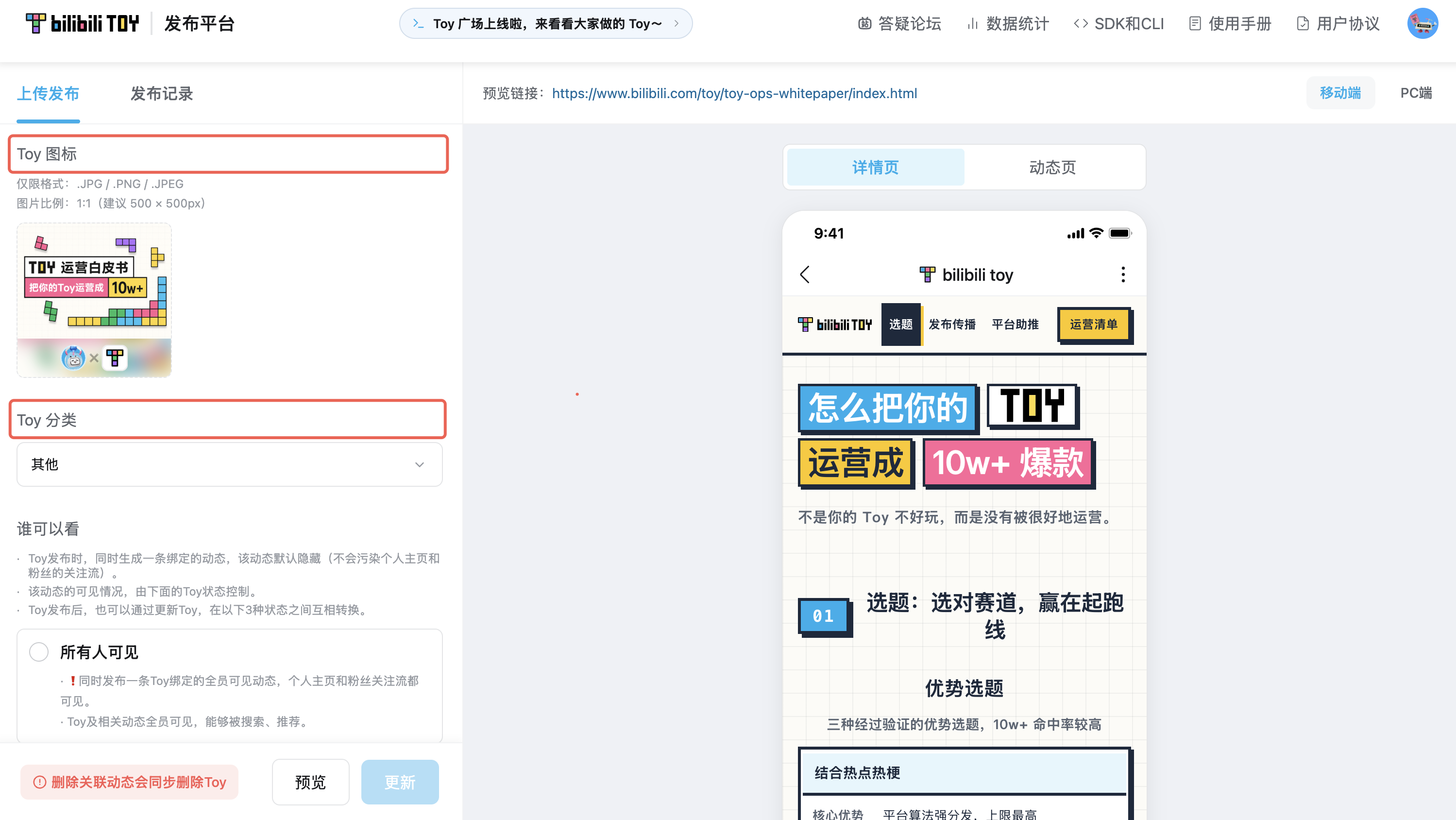The image size is (1456, 820).
Task: Select 平台助推 nav item in preview
Action: click(x=1015, y=324)
